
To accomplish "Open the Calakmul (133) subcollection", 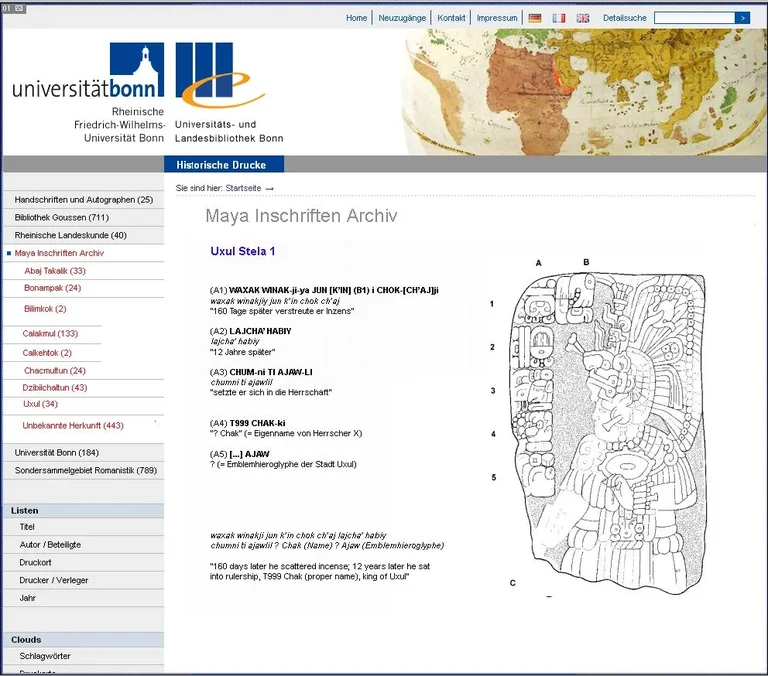I will [50, 334].
